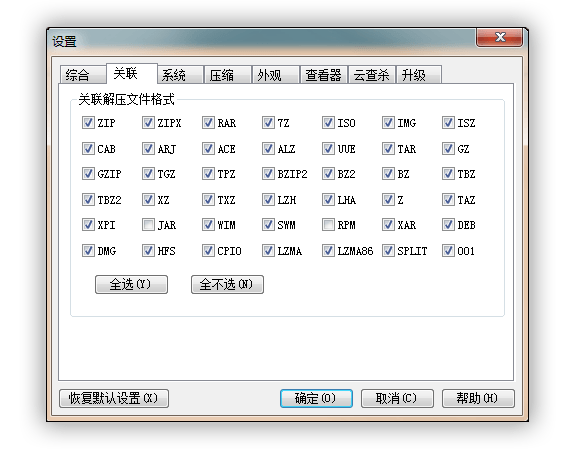582x452 pixels.
Task: Toggle the BZIP2 checkbox
Action: (268, 174)
